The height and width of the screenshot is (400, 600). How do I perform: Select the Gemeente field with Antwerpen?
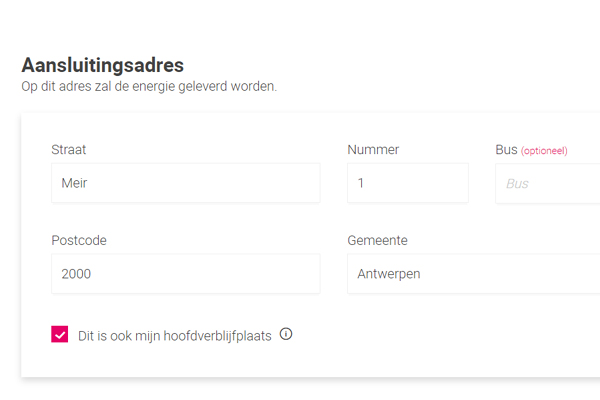pos(473,274)
